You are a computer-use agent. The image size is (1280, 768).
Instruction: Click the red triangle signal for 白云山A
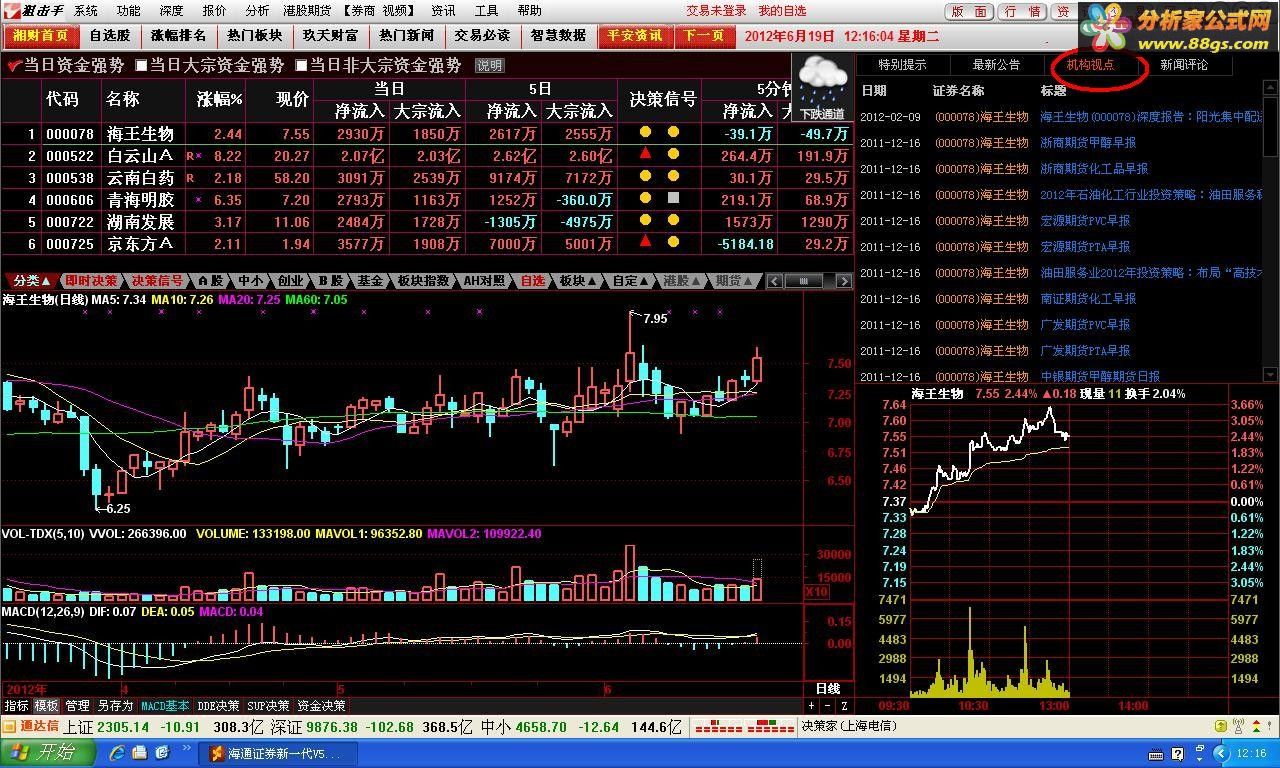tap(646, 153)
